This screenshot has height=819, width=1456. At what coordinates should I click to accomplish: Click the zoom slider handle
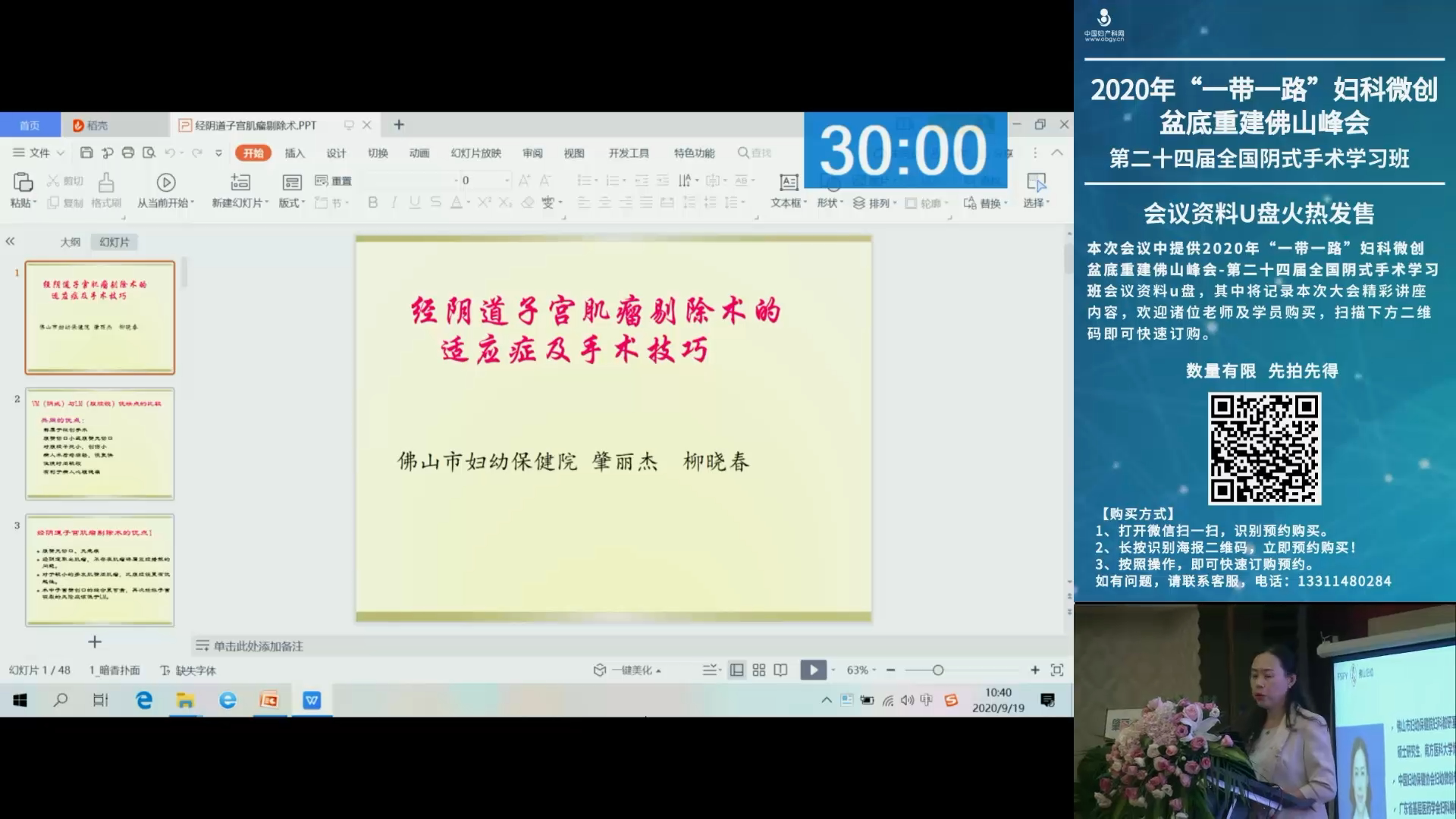(x=938, y=670)
